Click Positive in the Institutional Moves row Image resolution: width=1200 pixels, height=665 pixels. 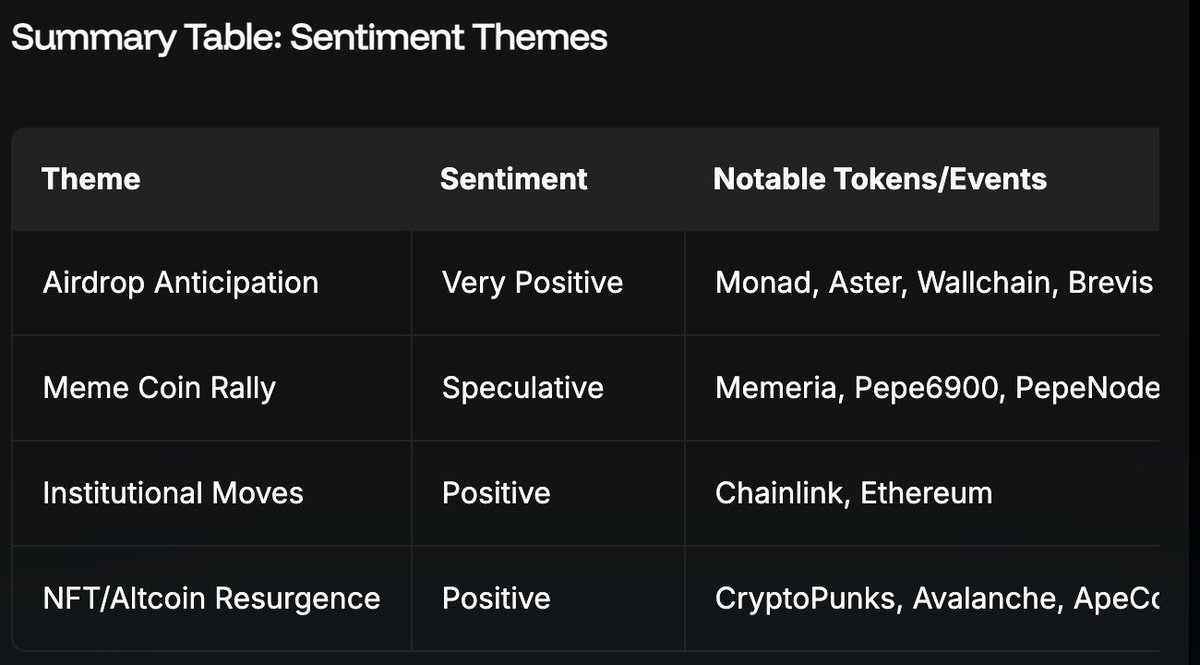click(496, 493)
